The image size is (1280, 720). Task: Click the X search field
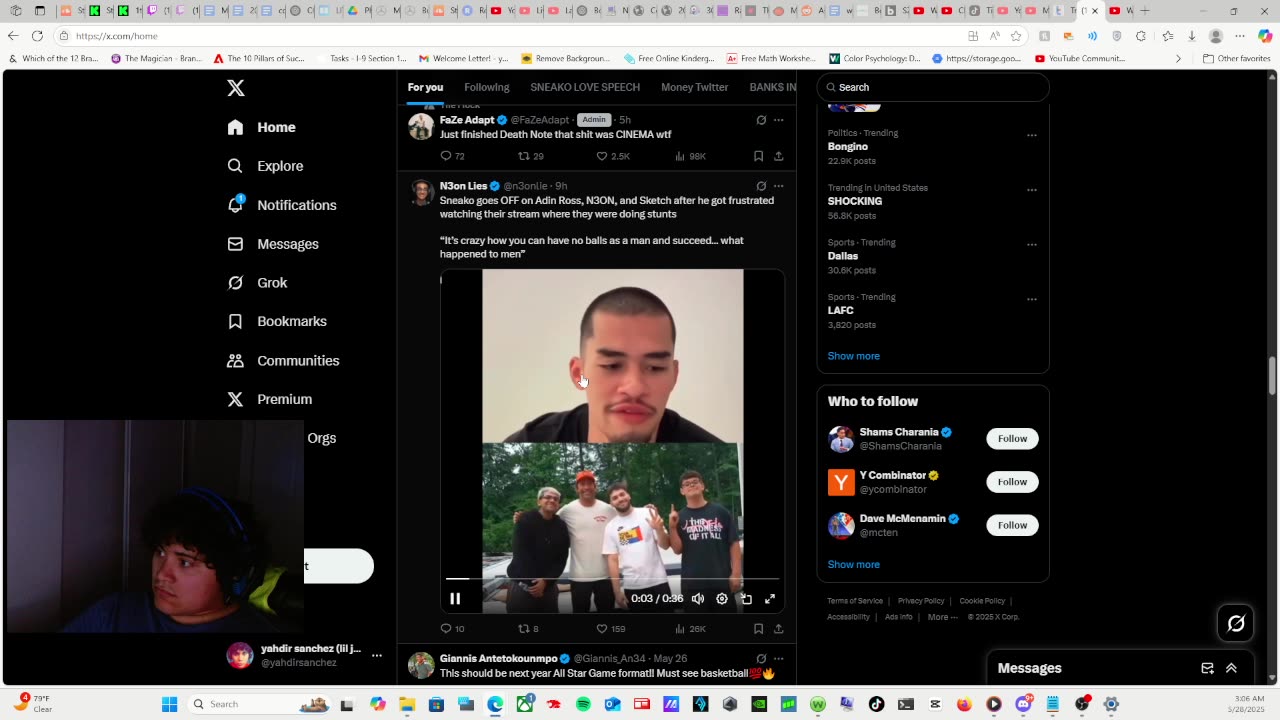click(933, 87)
